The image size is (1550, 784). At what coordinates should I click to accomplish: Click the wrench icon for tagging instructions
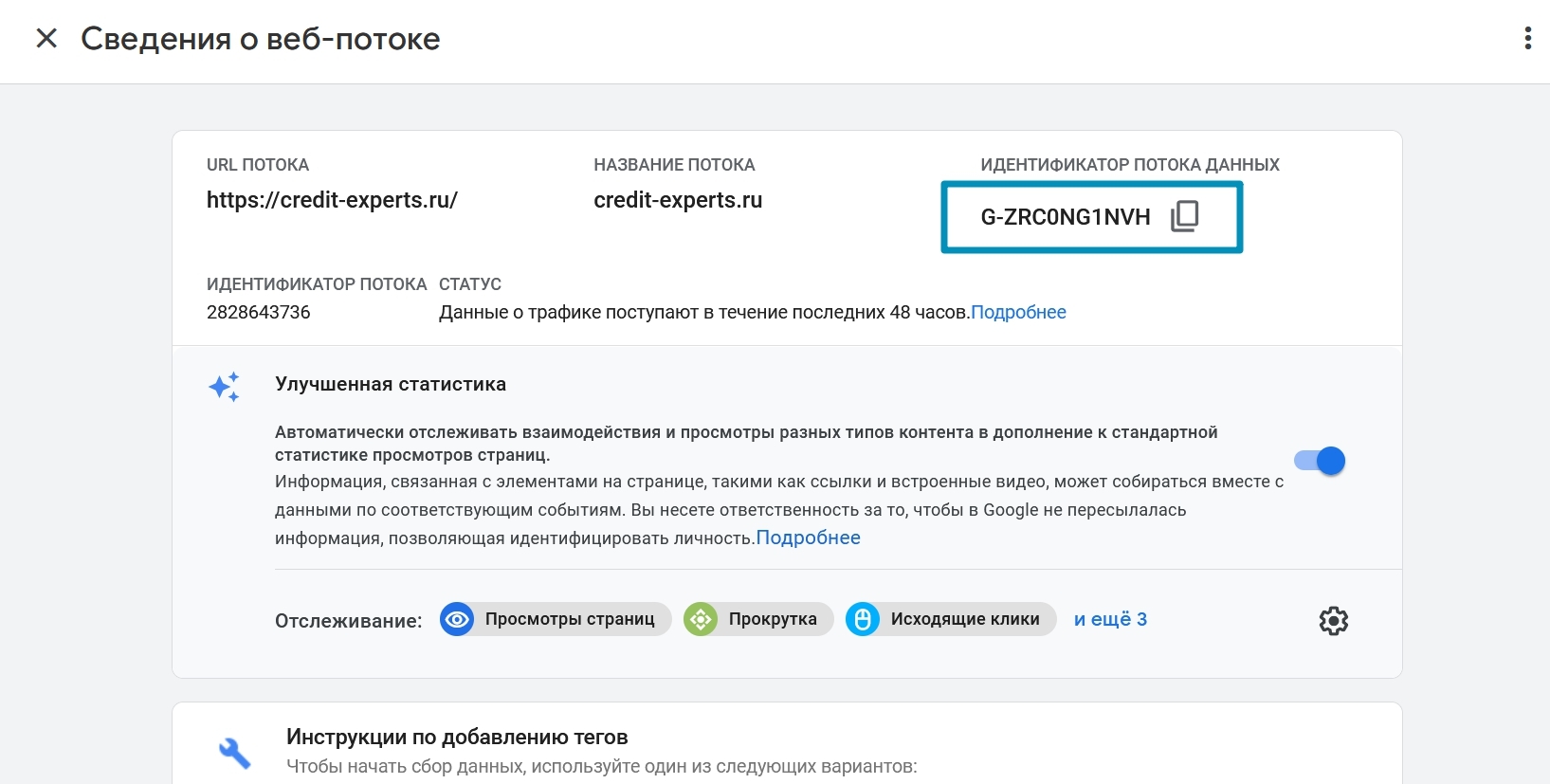pyautogui.click(x=234, y=753)
